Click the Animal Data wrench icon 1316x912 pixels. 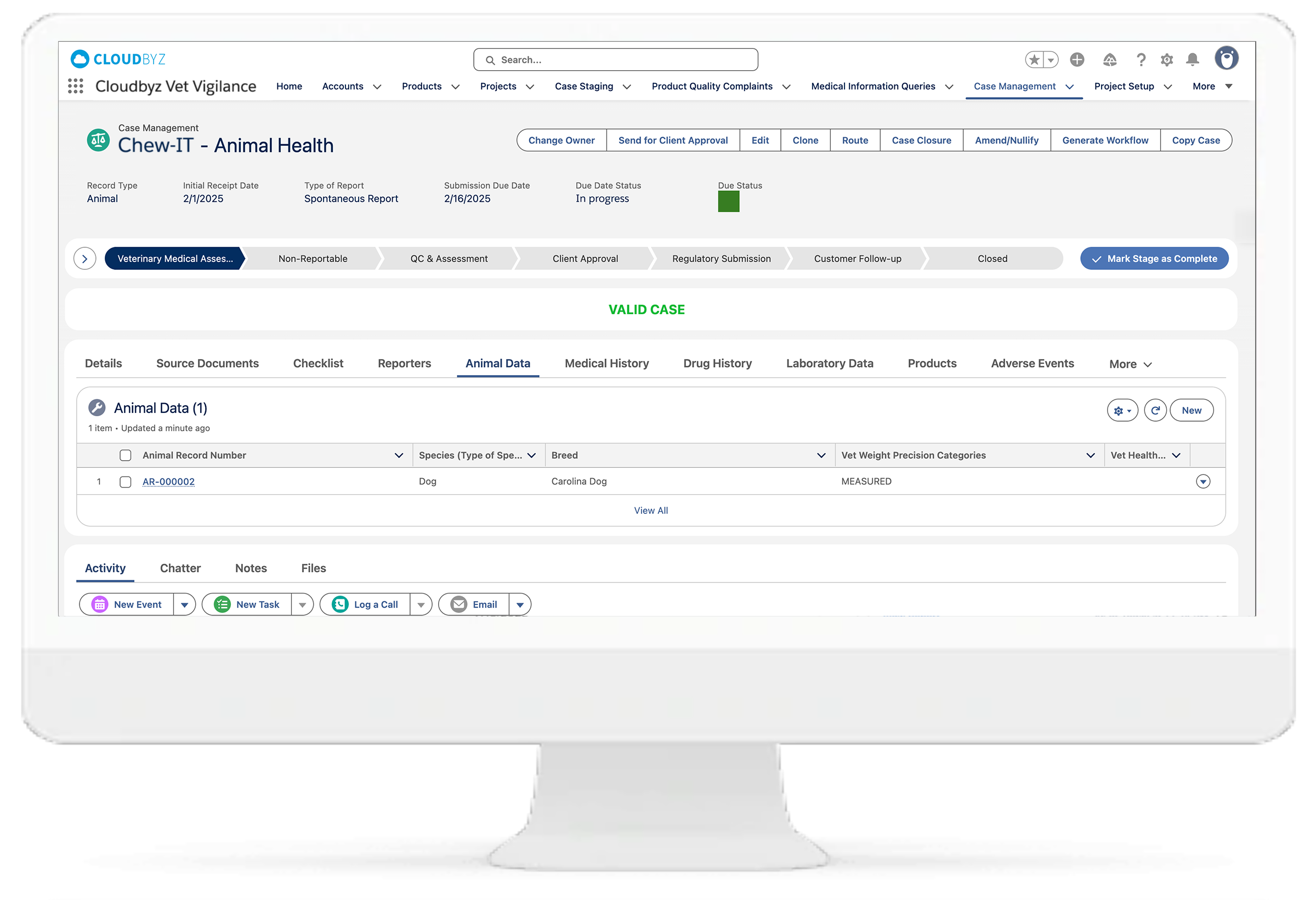[97, 408]
